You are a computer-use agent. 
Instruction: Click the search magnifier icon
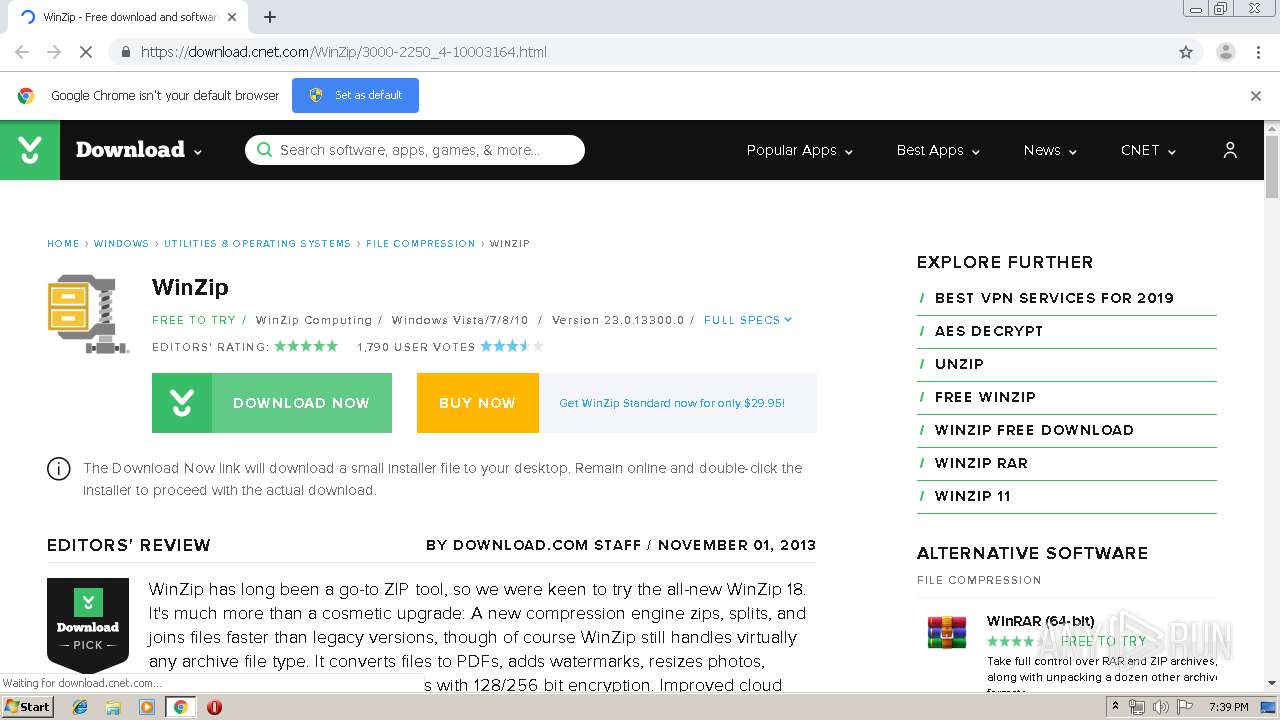point(264,150)
